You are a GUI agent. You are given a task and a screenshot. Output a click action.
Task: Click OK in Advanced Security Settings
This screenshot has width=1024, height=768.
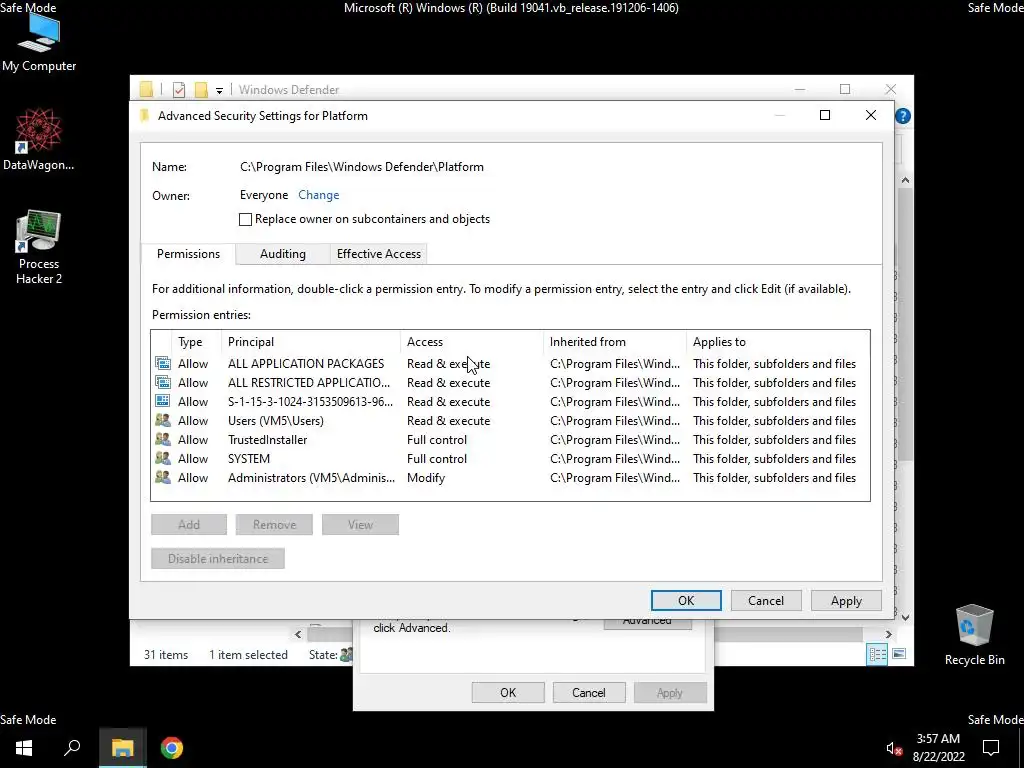coord(686,601)
